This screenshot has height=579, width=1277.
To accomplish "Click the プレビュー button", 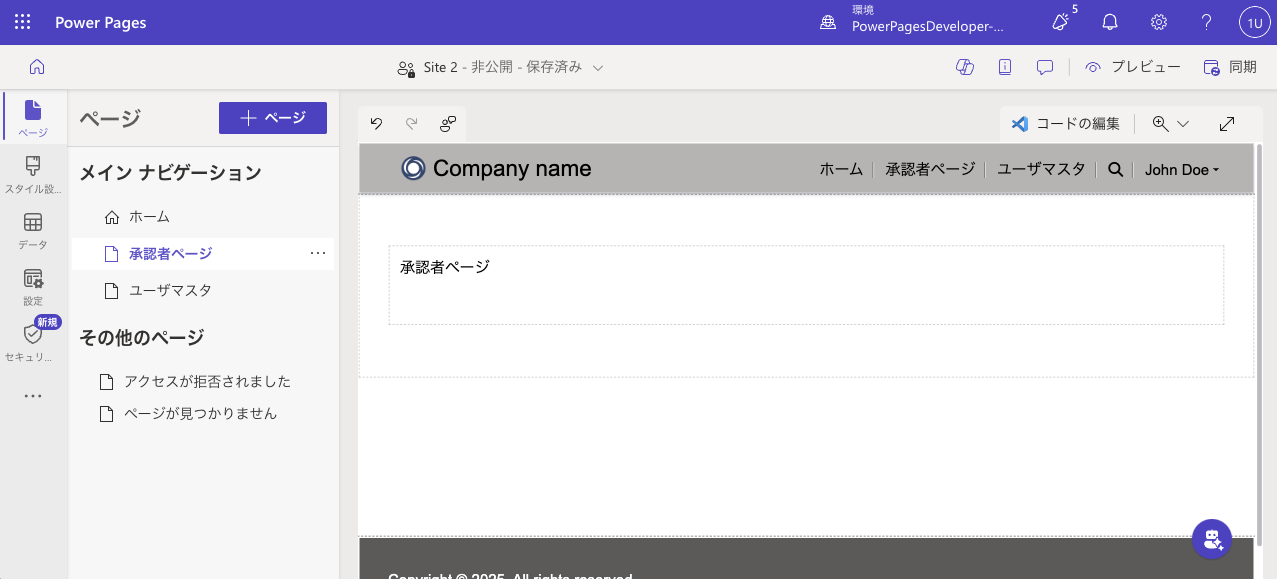I will pos(1133,67).
